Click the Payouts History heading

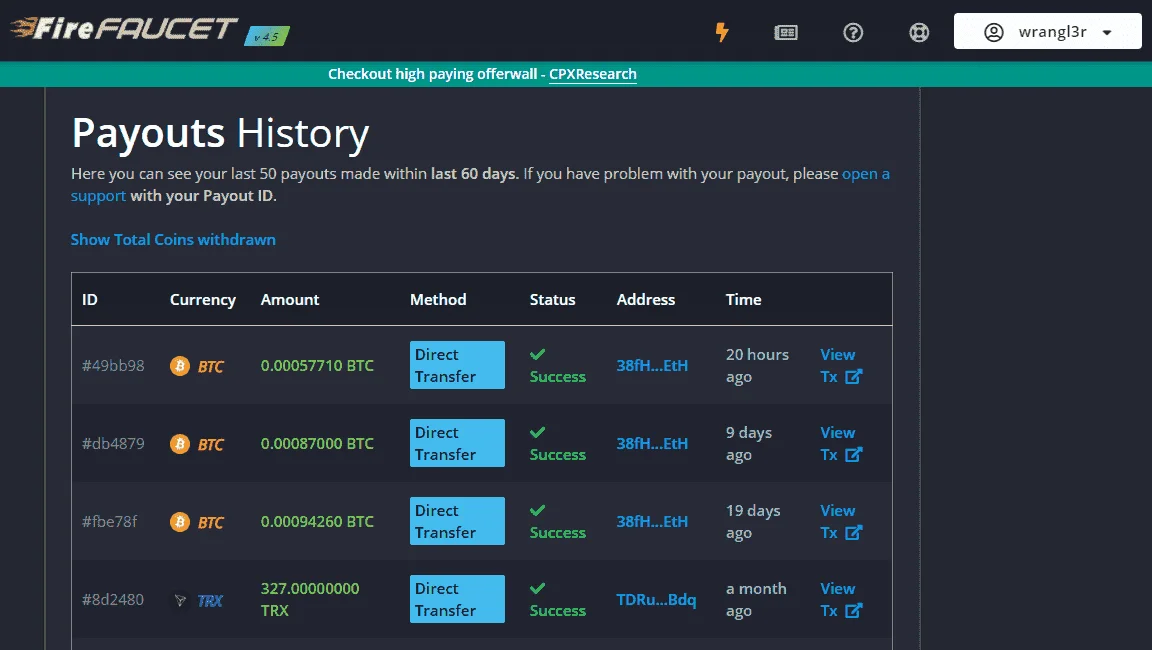pyautogui.click(x=220, y=134)
